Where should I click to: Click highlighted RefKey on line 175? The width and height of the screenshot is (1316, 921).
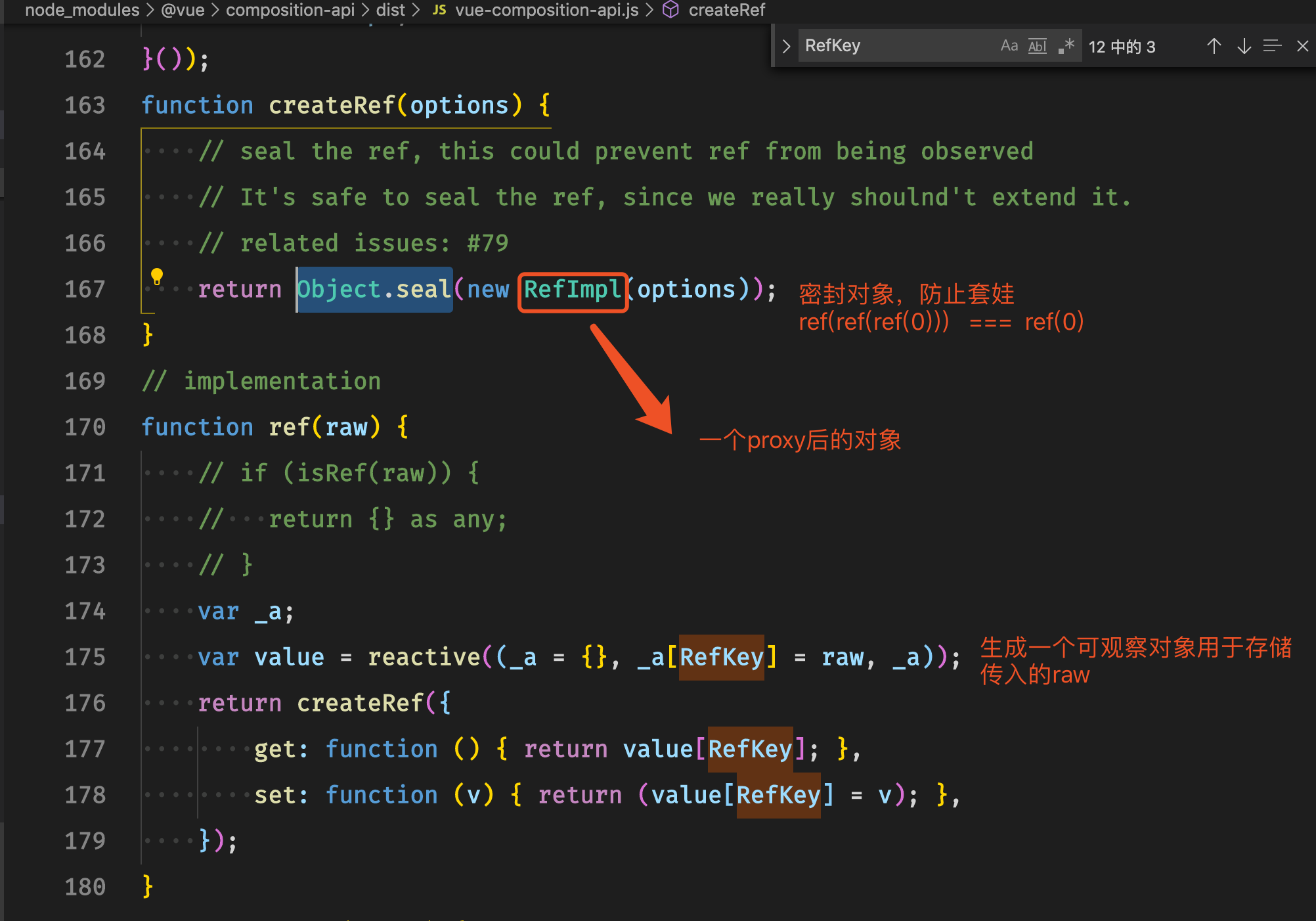click(721, 657)
